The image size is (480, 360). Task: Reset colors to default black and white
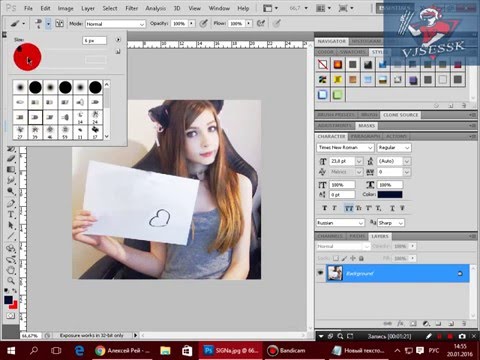[6, 291]
